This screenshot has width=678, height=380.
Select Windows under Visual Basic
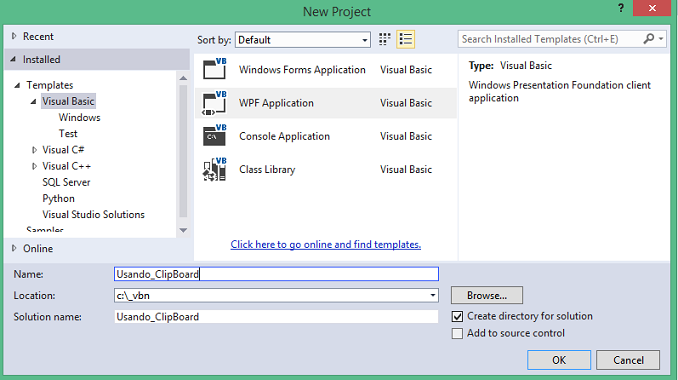coord(80,117)
